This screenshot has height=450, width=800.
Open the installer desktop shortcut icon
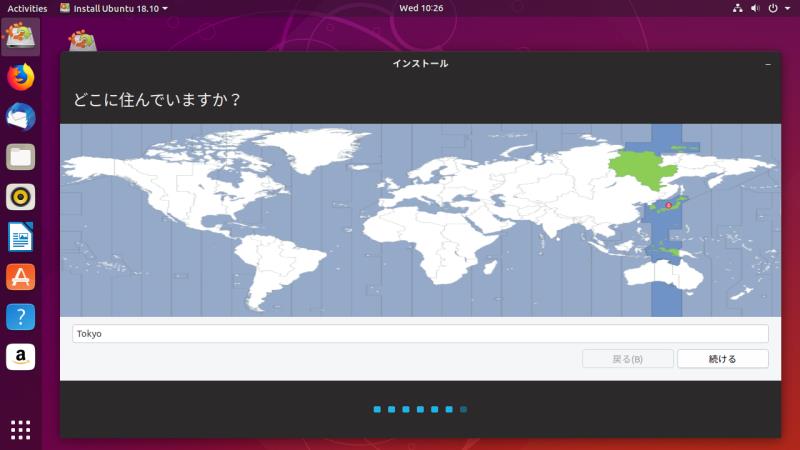coord(82,40)
